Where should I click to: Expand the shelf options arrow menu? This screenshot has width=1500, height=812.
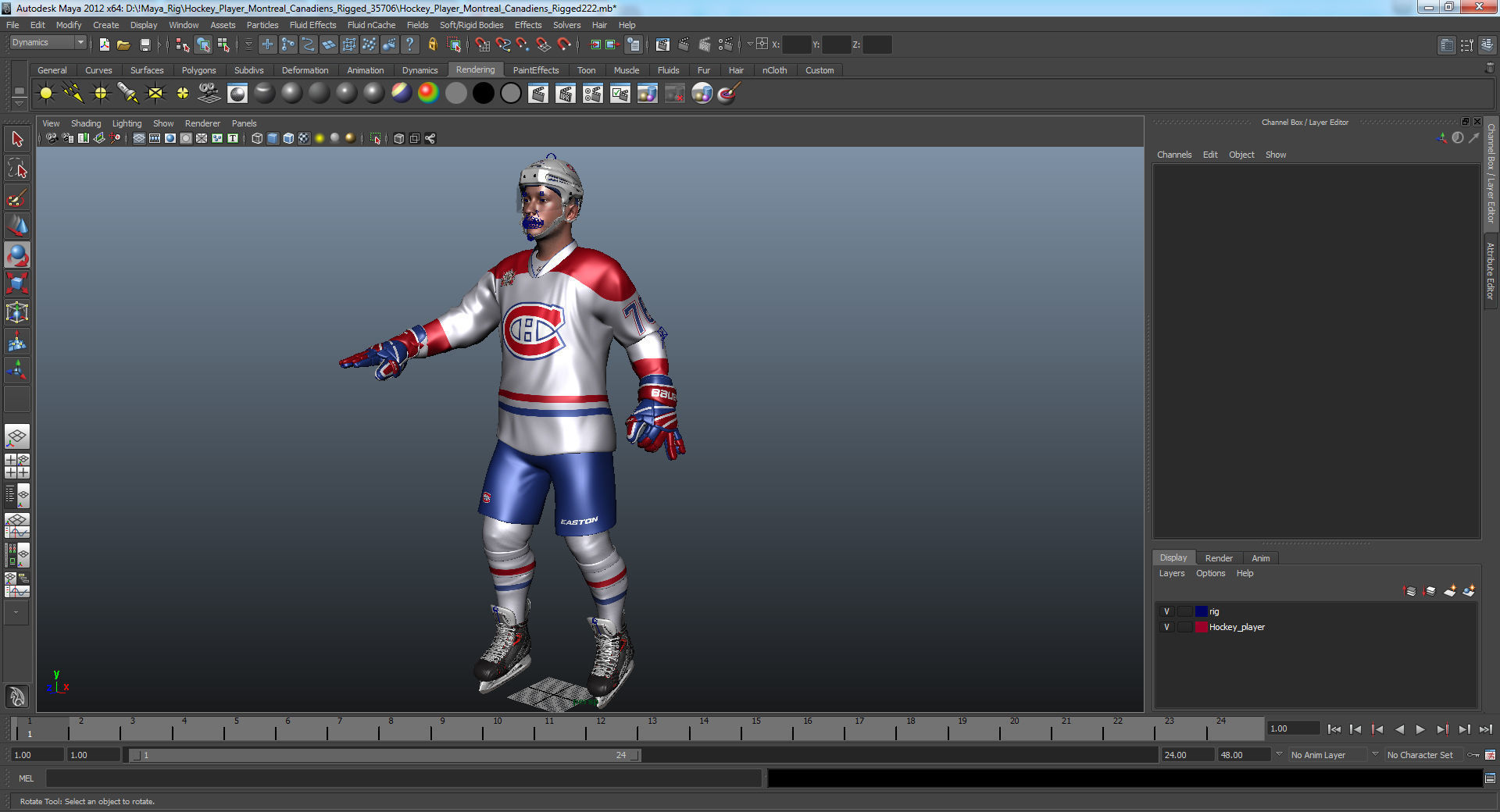[x=19, y=103]
